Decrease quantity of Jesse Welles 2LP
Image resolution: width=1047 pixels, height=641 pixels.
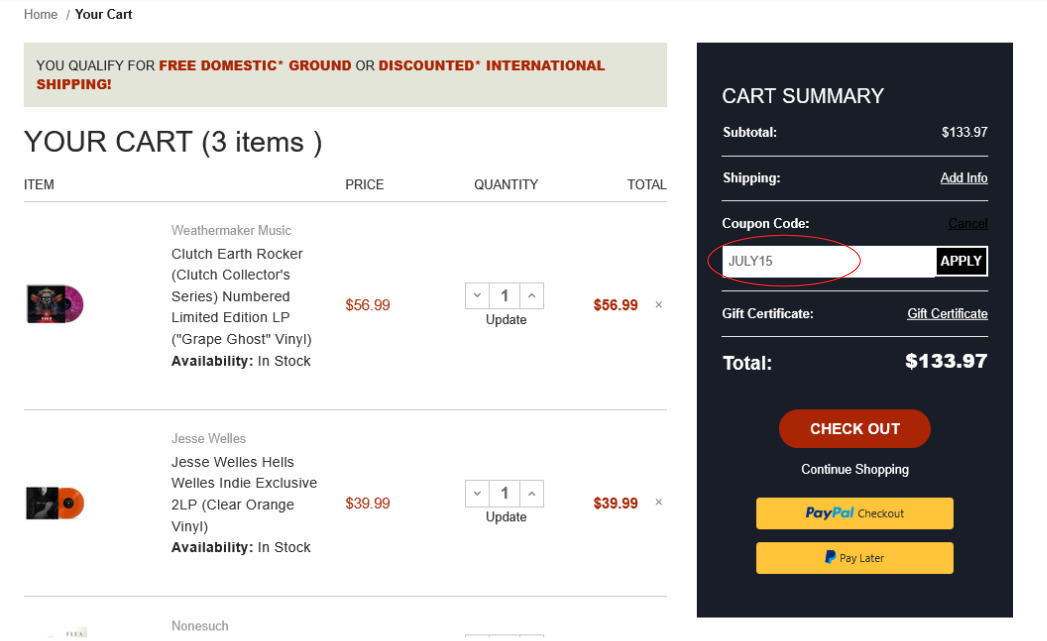[477, 493]
